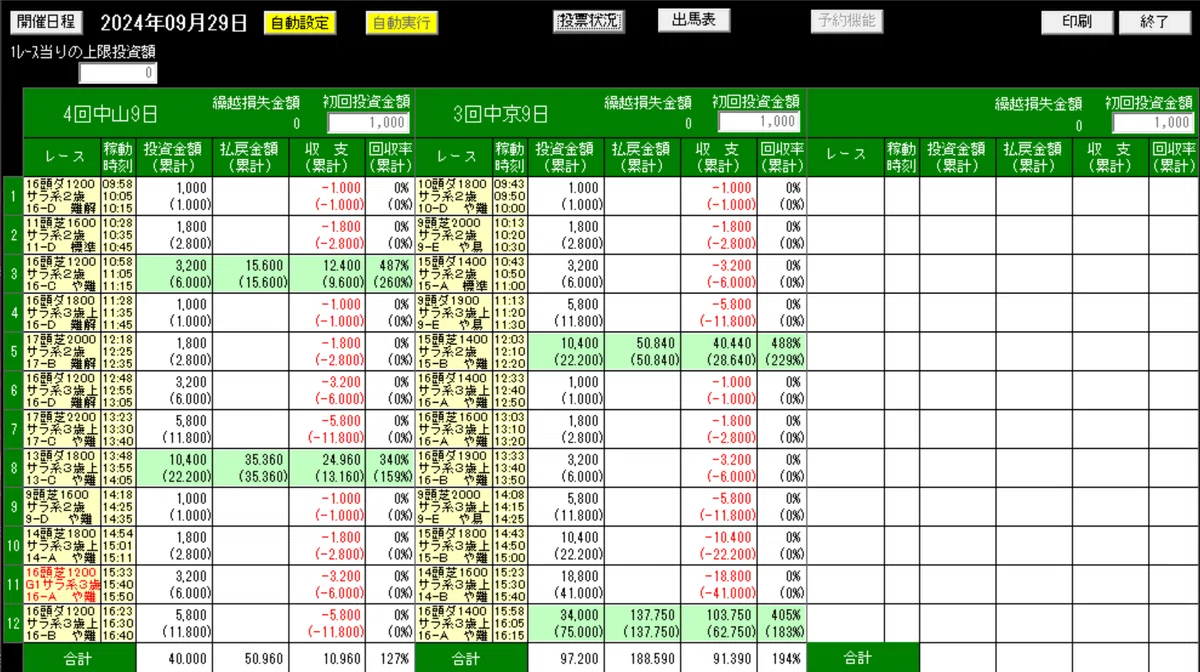The width and height of the screenshot is (1200, 672).
Task: Click the yellow 自動実行 button
Action: (400, 22)
